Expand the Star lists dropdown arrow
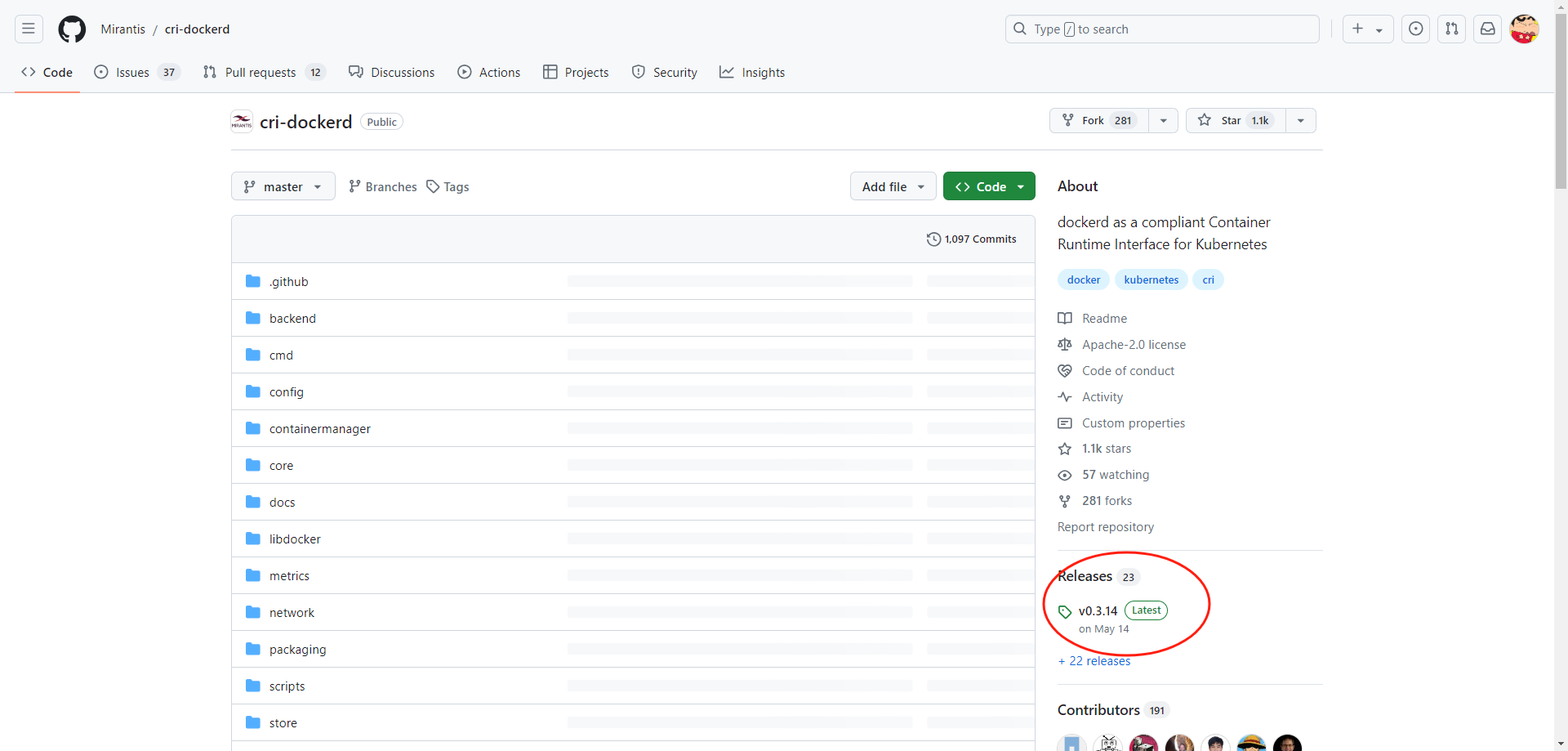 1300,121
